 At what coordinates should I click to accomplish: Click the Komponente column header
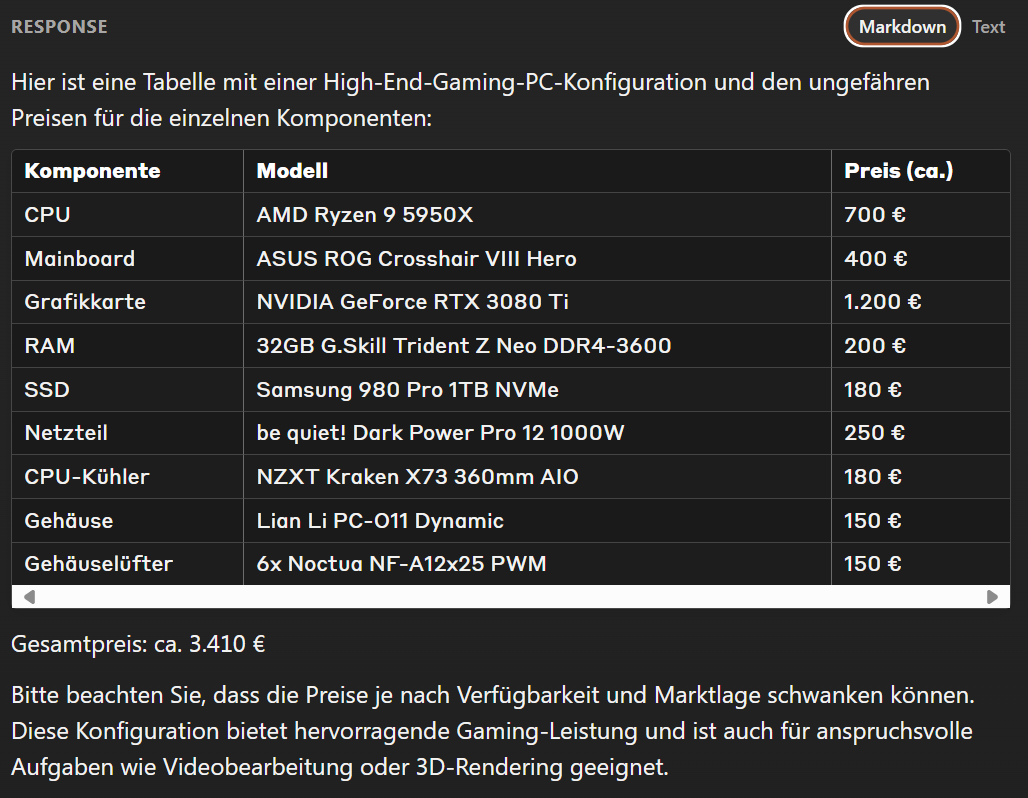click(x=127, y=171)
